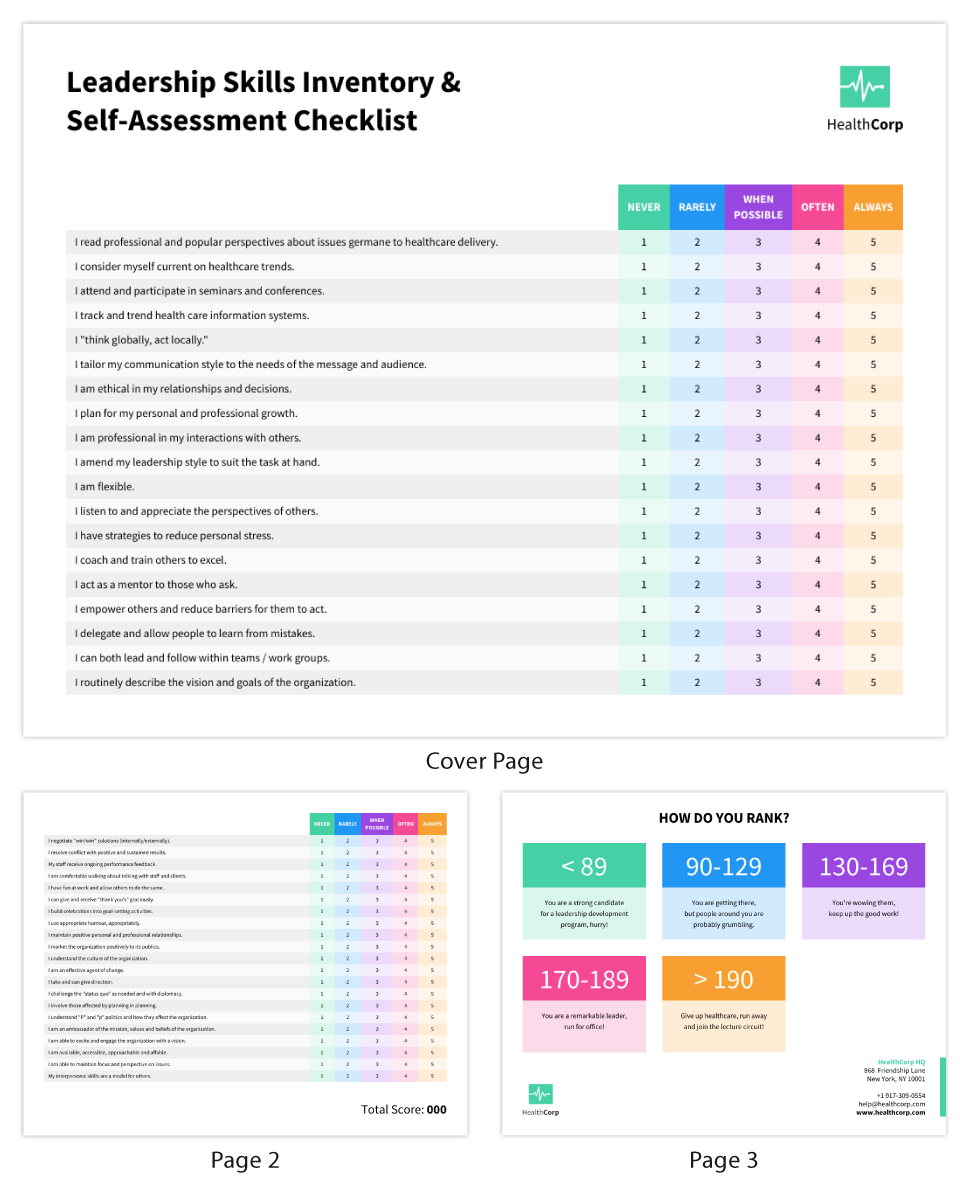This screenshot has width=960, height=1191.
Task: Open the www.healthcorp.com website link
Action: (x=890, y=1112)
